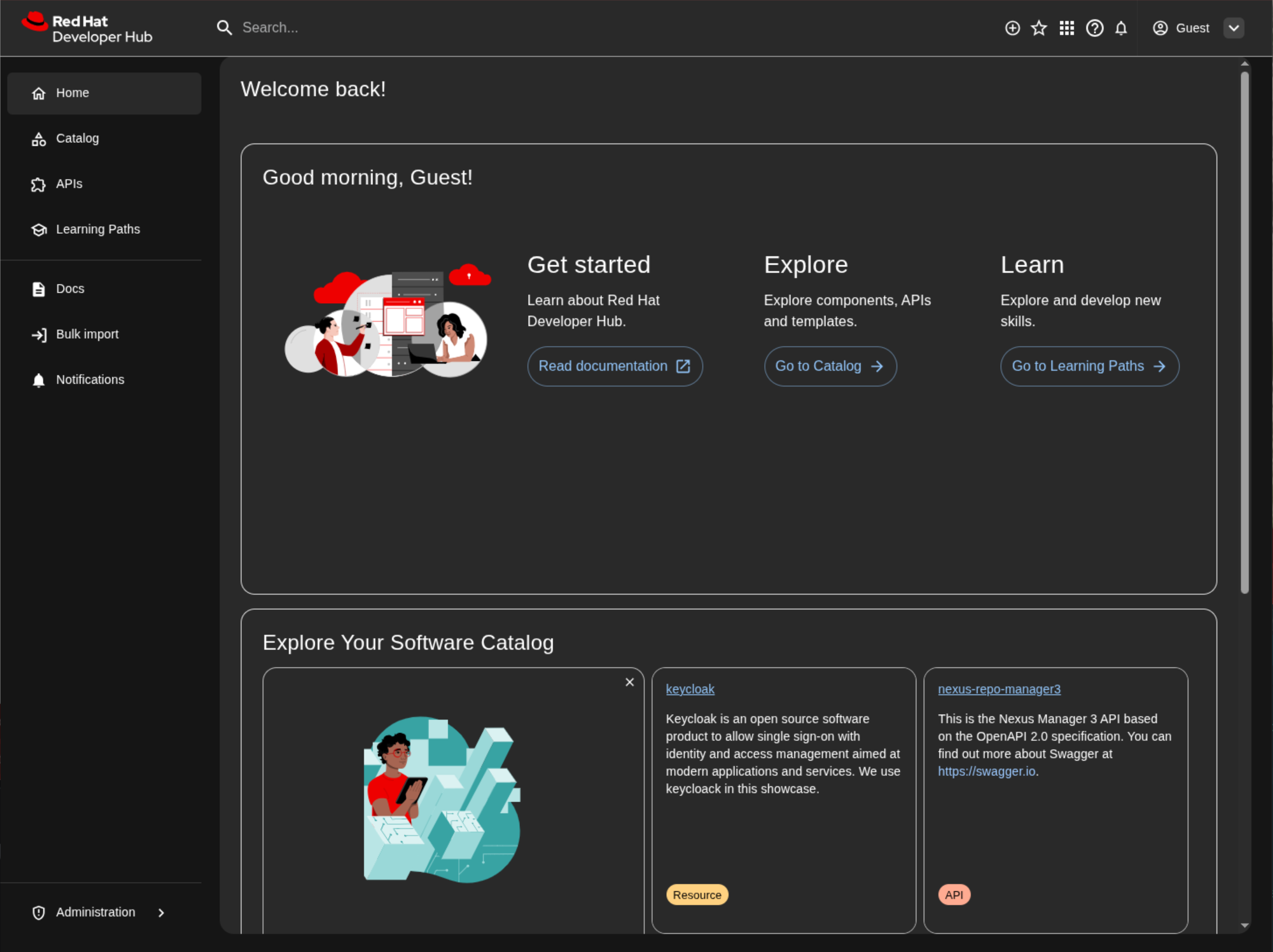Open the keycloak catalog link
This screenshot has height=952, width=1273.
(690, 689)
